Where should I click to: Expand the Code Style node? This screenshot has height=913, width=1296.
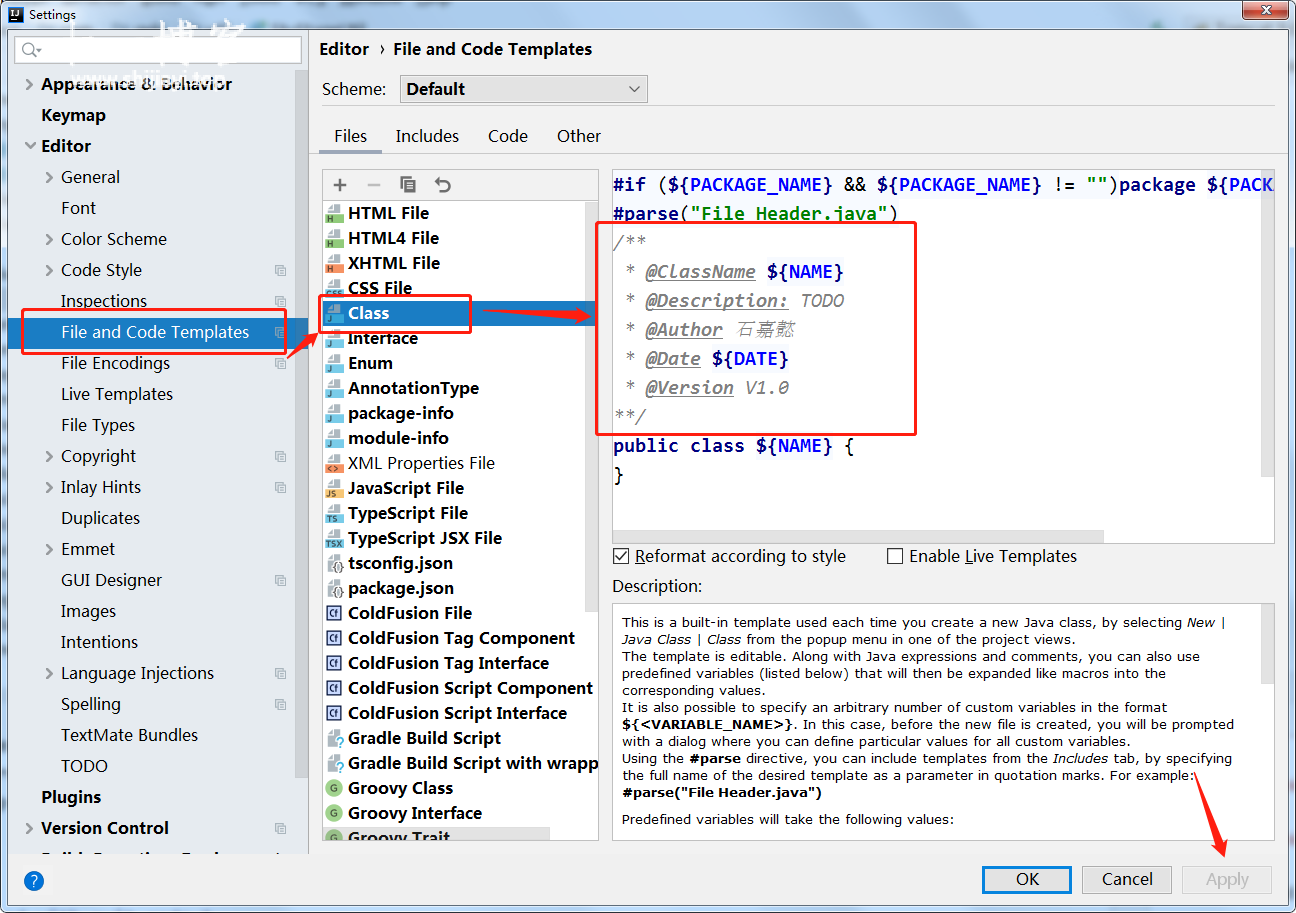click(x=50, y=270)
